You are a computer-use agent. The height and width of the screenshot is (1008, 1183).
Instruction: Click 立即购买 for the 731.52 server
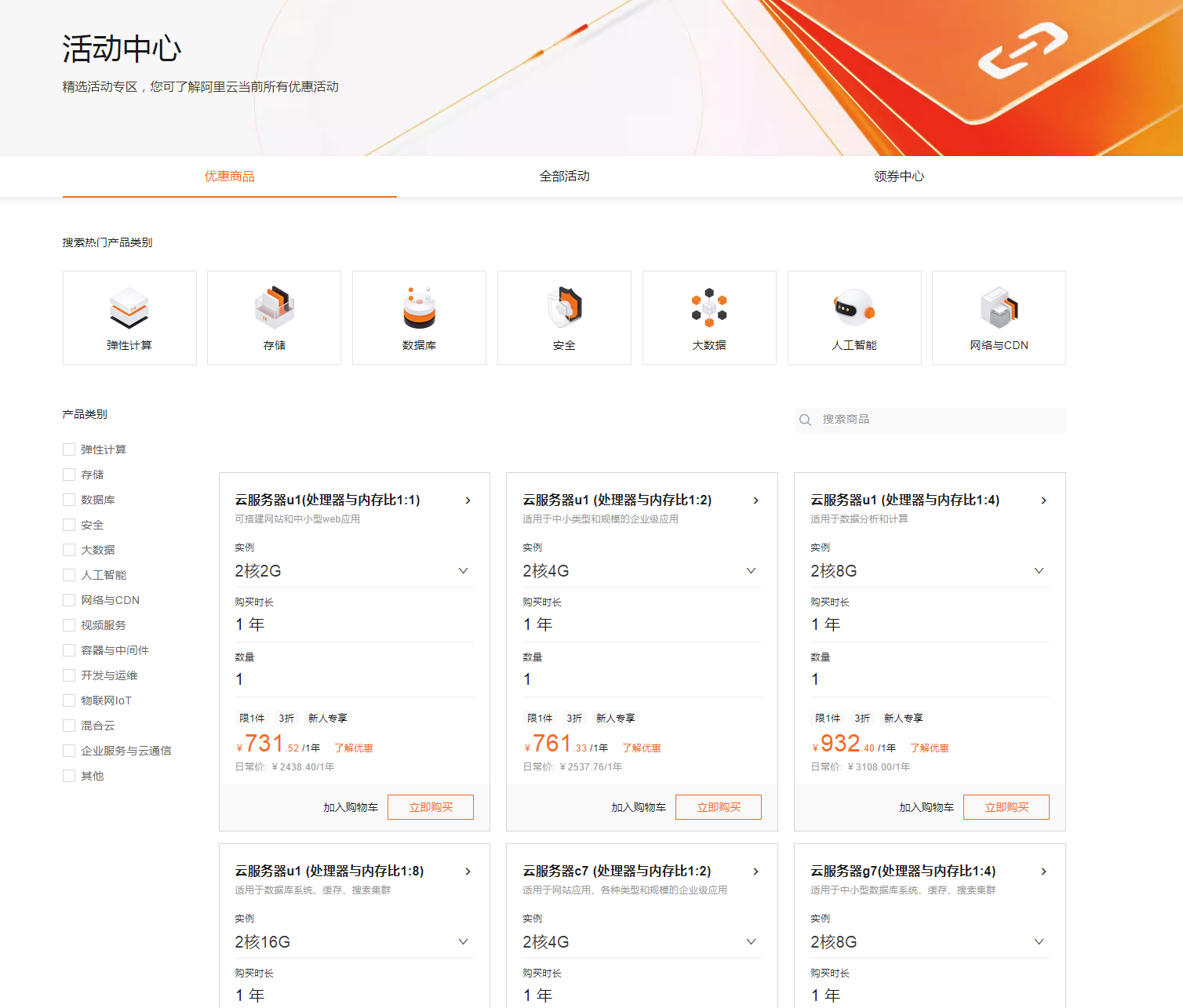pos(431,807)
